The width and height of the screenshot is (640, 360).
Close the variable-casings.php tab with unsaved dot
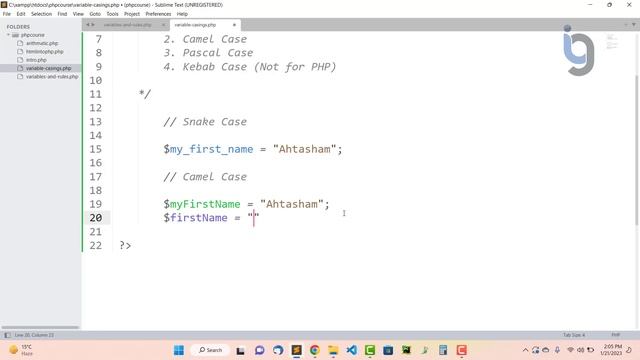tap(234, 25)
